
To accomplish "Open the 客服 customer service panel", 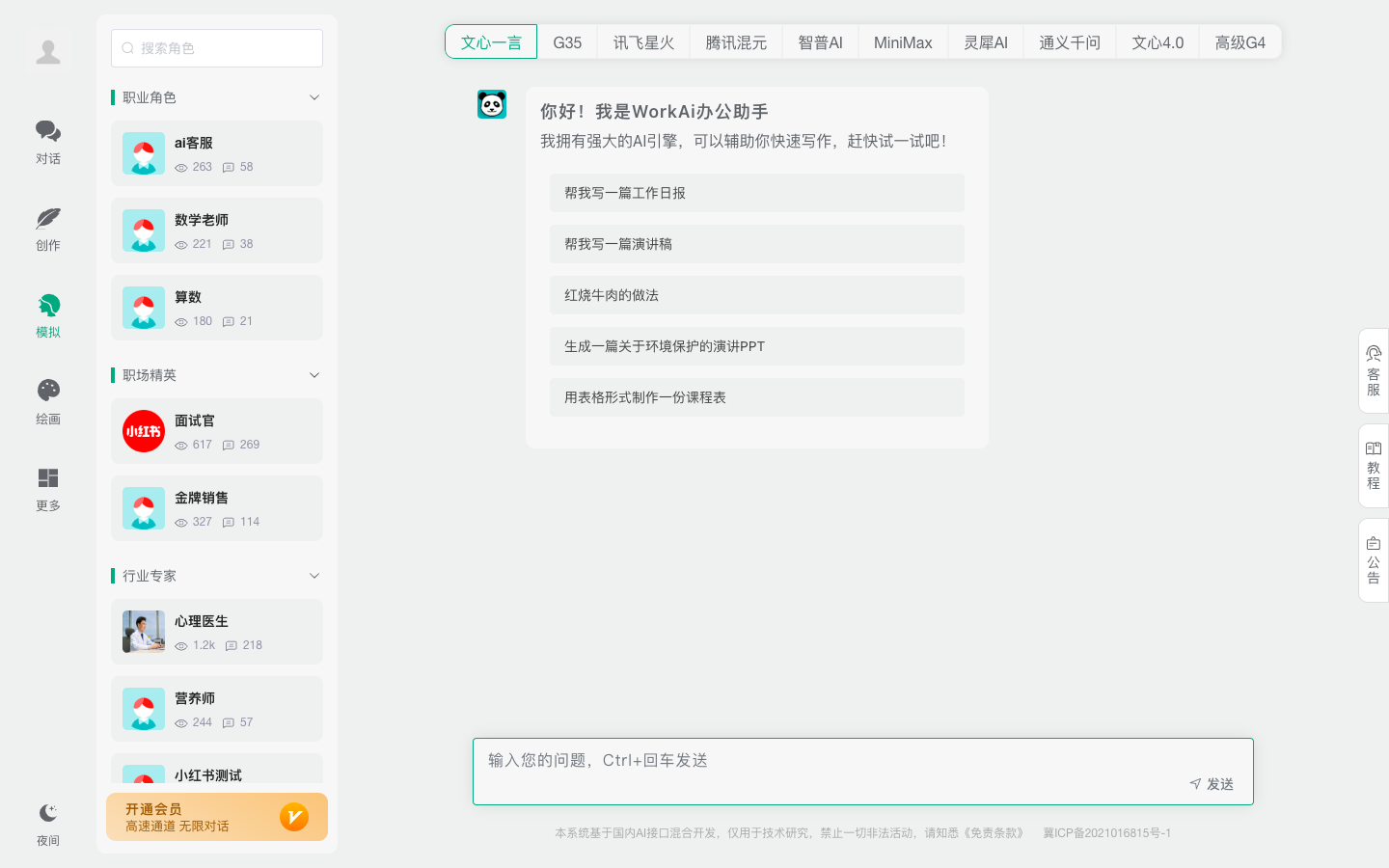I will [1373, 371].
